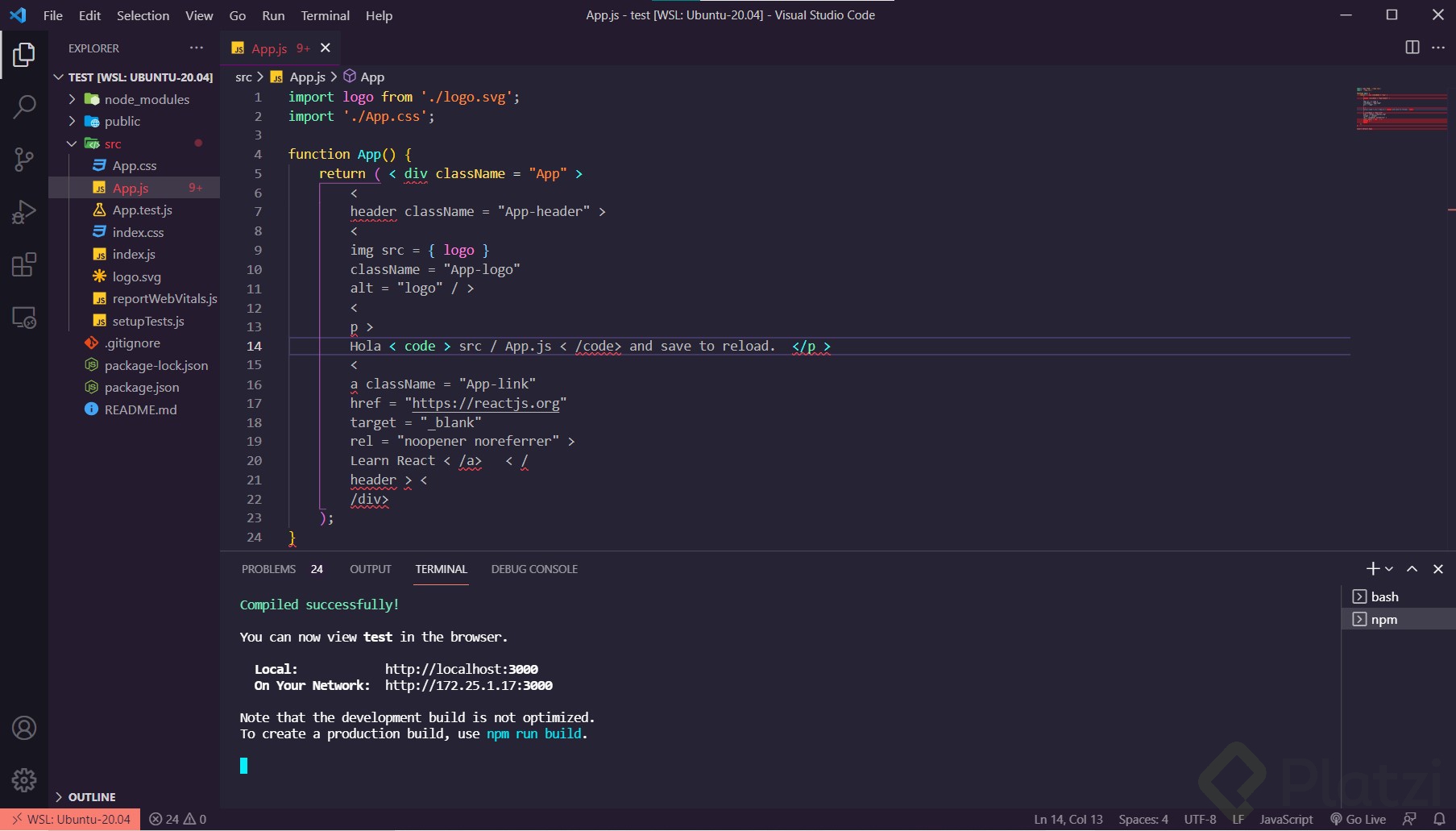Open the Terminal menu
Screen dimensions: 1456x831
(326, 15)
